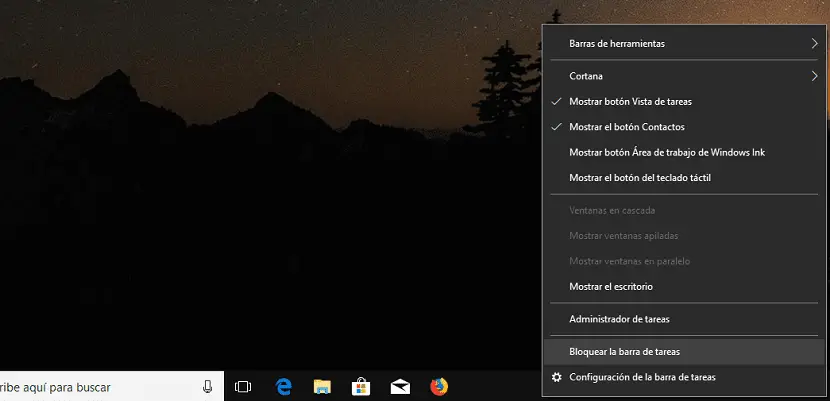830x401 pixels.
Task: Click the gear icon beside Configuración
Action: tap(556, 377)
